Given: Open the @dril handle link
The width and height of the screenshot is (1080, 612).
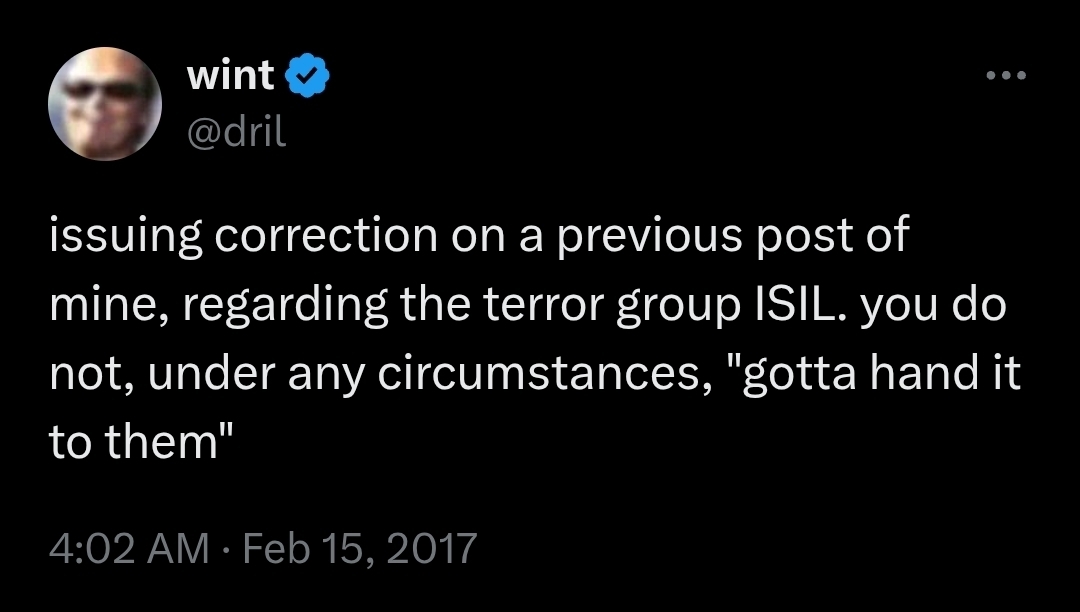Looking at the screenshot, I should [x=237, y=133].
